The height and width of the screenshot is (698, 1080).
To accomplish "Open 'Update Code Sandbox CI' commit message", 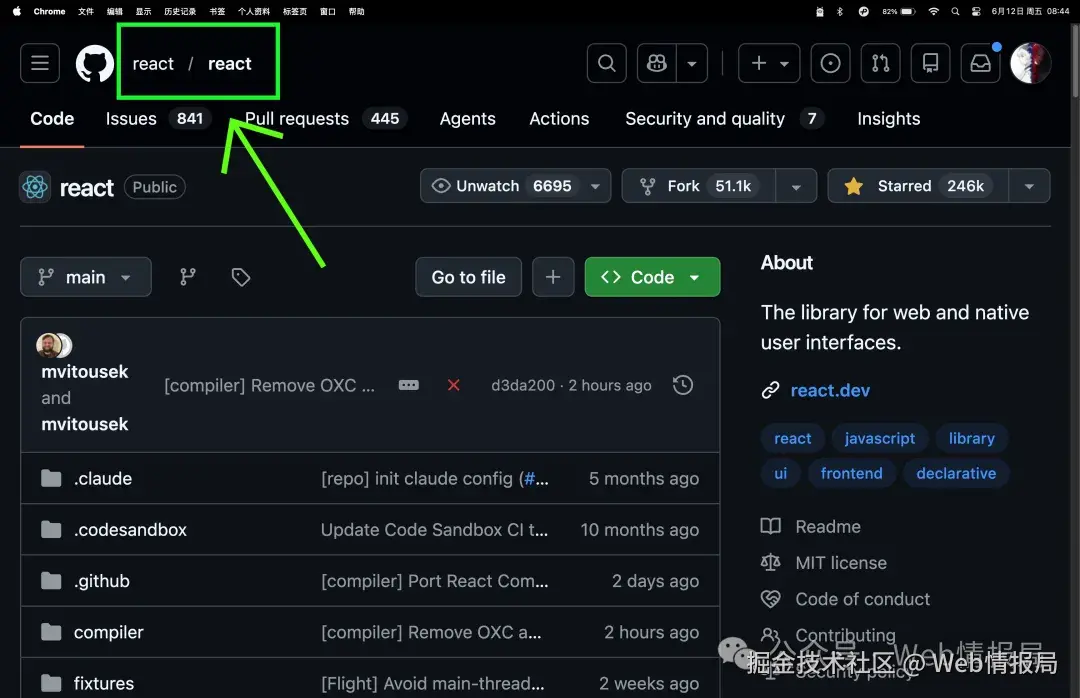I will tap(435, 529).
